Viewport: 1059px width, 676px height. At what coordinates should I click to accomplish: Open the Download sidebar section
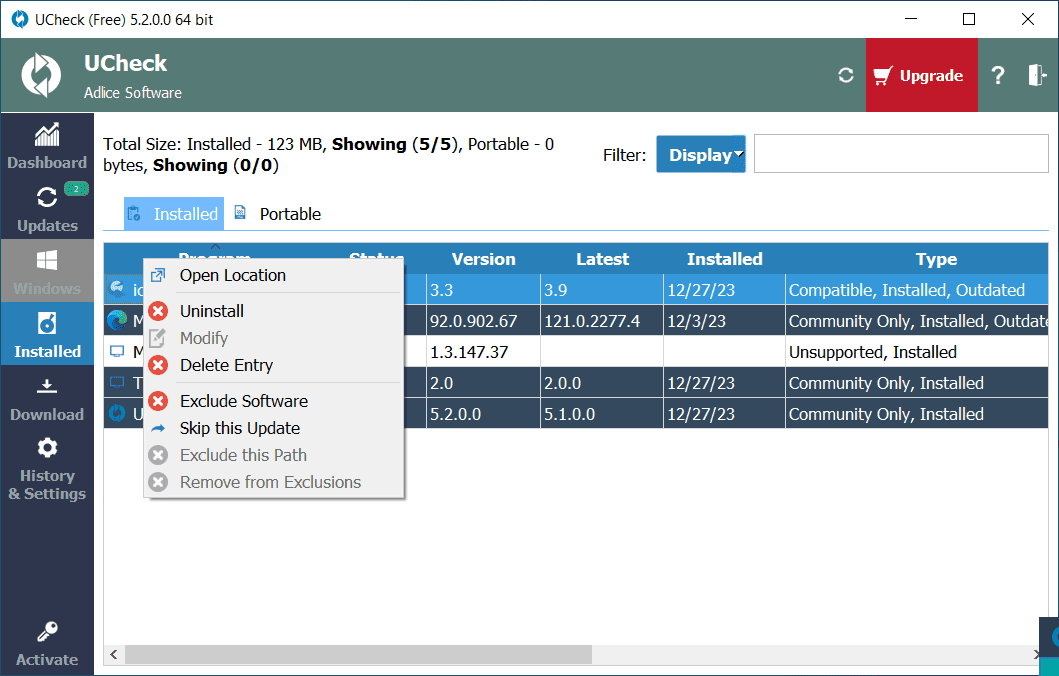pyautogui.click(x=47, y=397)
